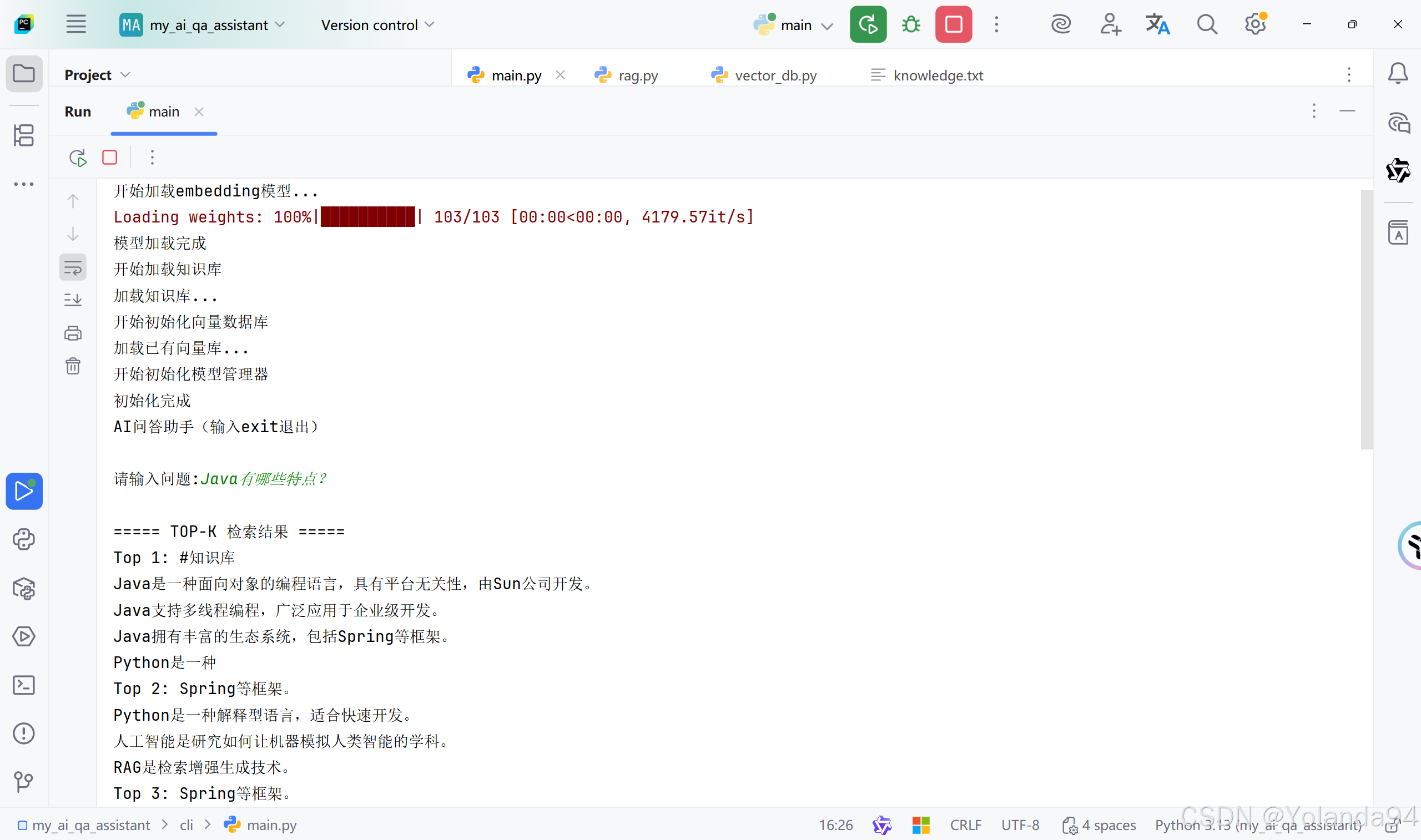The width and height of the screenshot is (1421, 840).
Task: Close the main run tab
Action: 199,112
